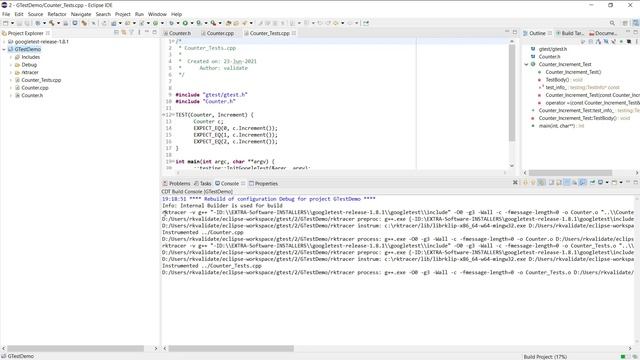Viewport: 640px width, 360px height.
Task: Select Counter_Tests.cpp in Project Explorer
Action: [41, 80]
